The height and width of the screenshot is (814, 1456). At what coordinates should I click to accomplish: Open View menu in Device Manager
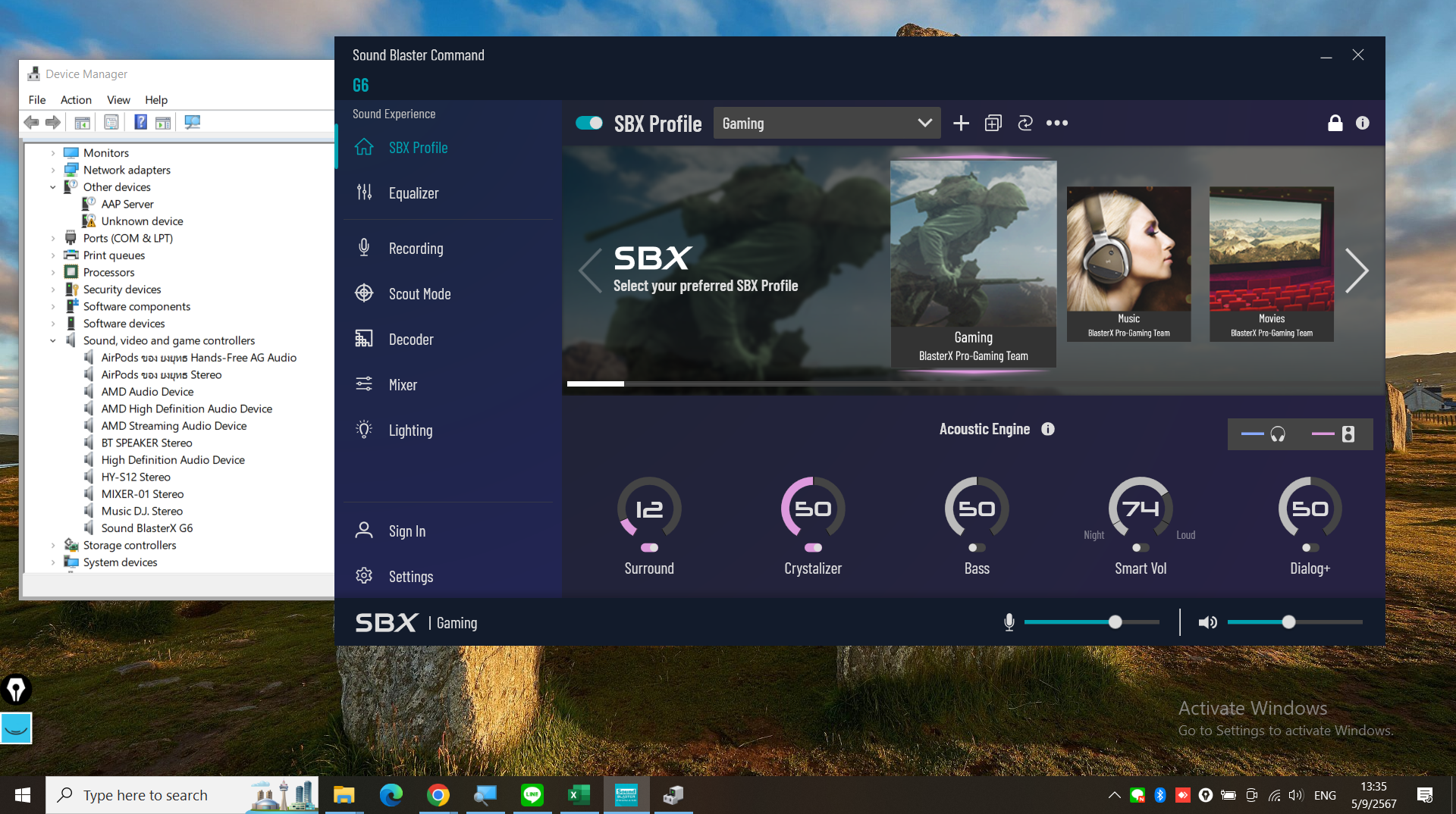pyautogui.click(x=118, y=100)
